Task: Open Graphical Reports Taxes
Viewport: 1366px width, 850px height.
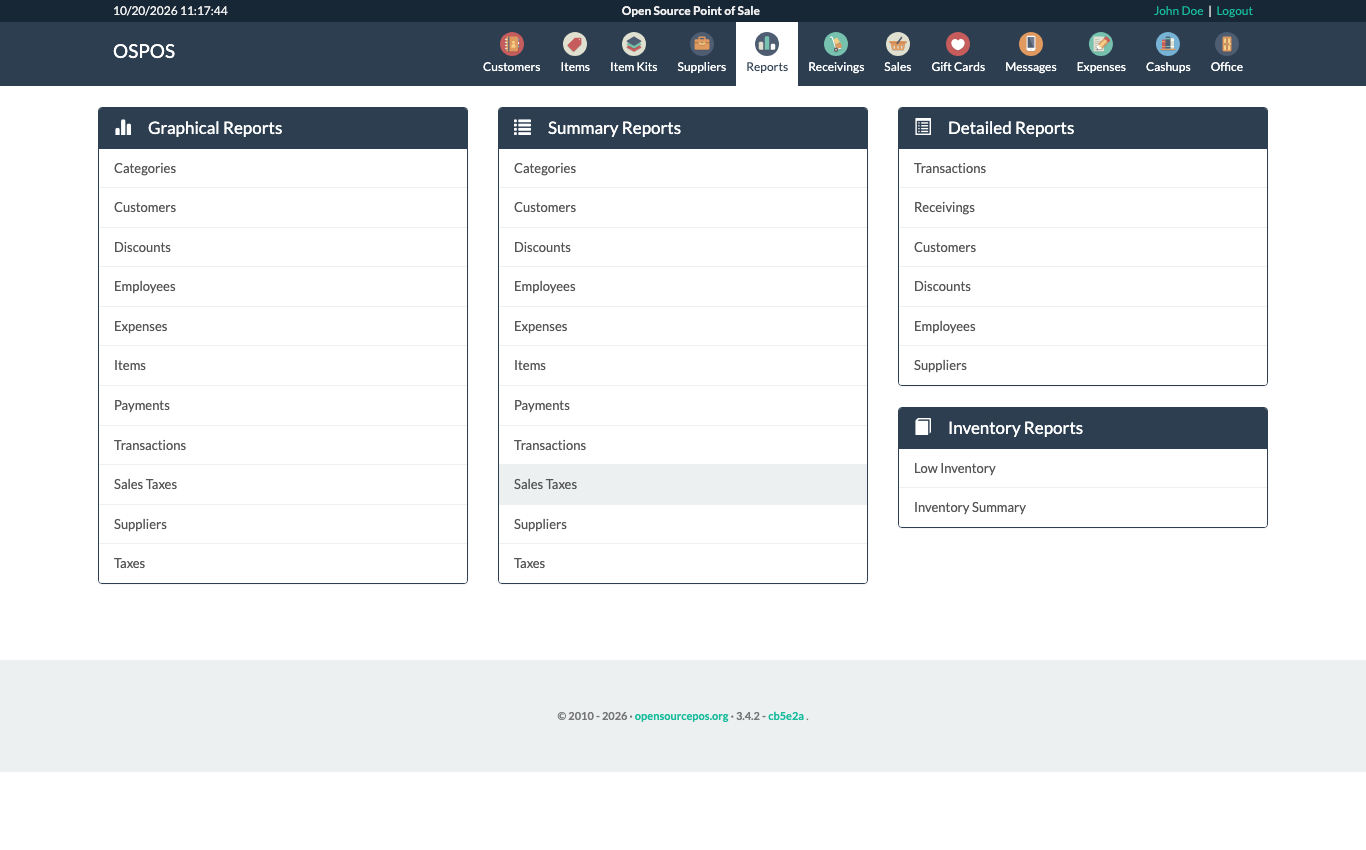Action: (x=283, y=563)
